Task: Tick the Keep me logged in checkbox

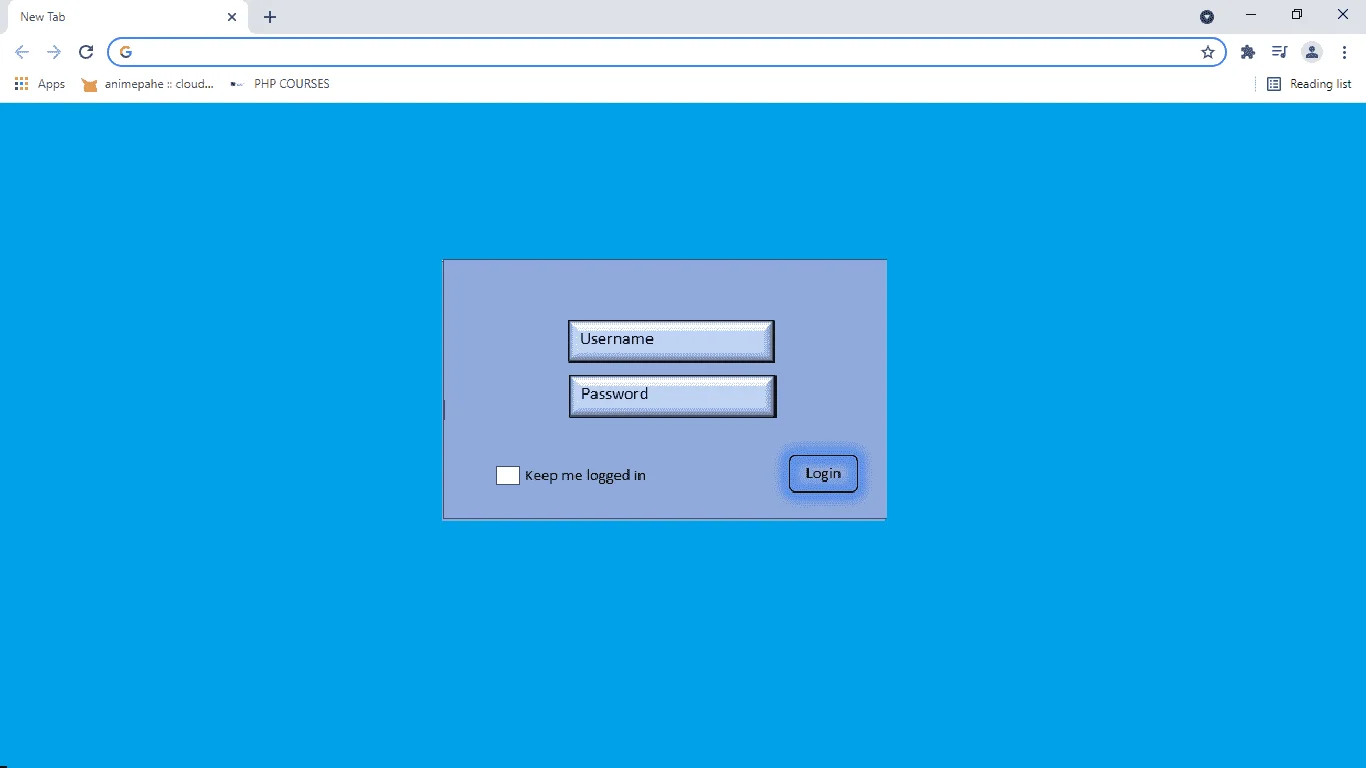Action: [x=508, y=475]
